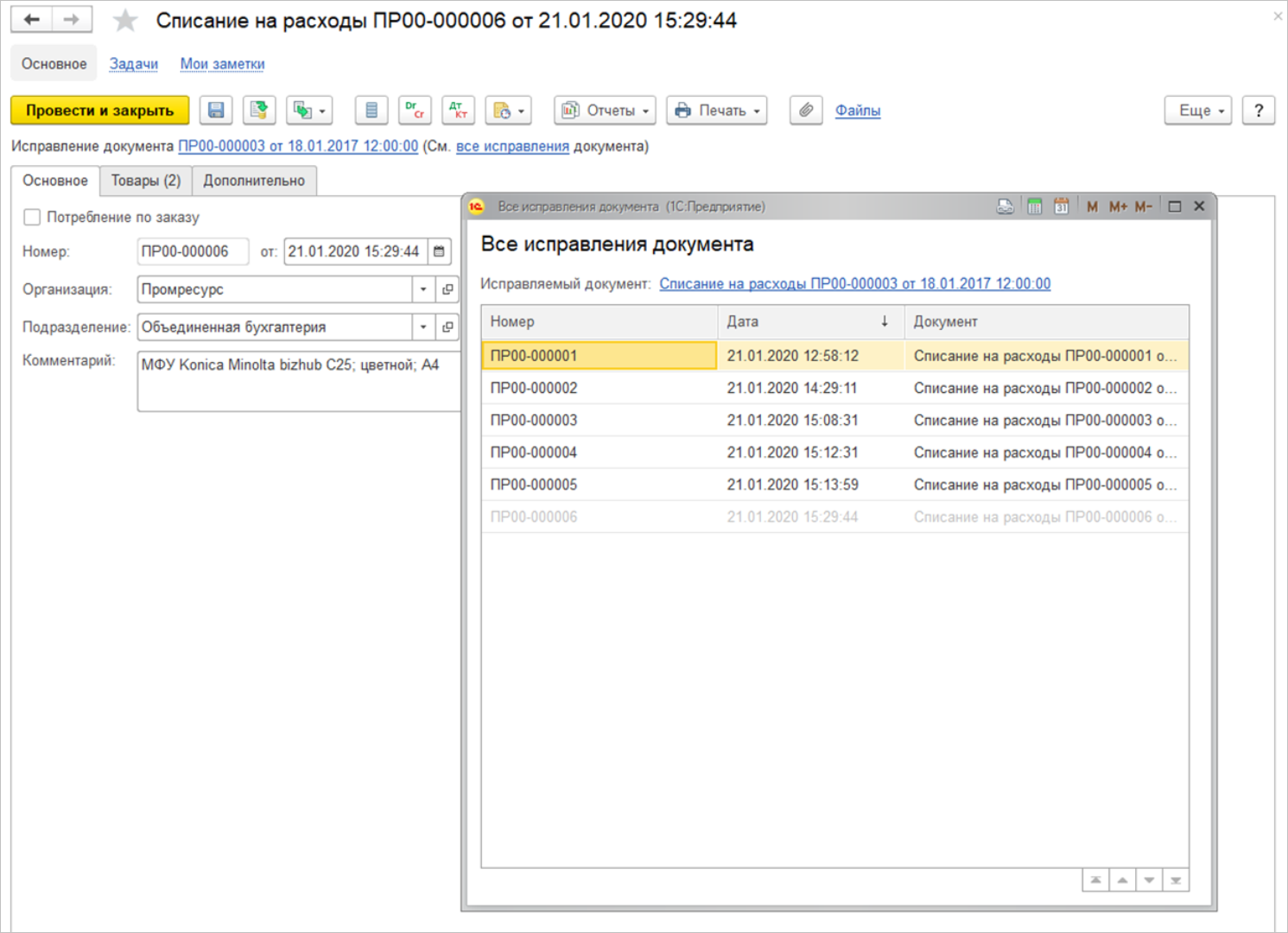Mark document as favorite with star
The width and height of the screenshot is (1288, 933).
point(125,20)
